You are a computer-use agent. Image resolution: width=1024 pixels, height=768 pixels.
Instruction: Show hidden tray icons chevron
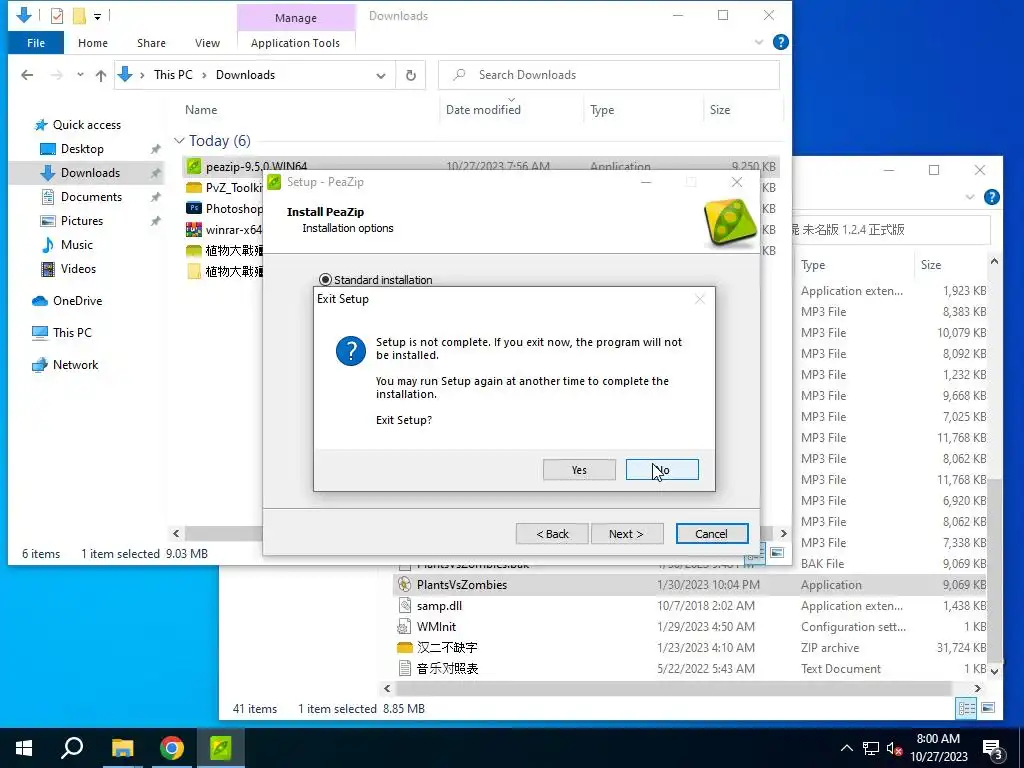coord(846,748)
